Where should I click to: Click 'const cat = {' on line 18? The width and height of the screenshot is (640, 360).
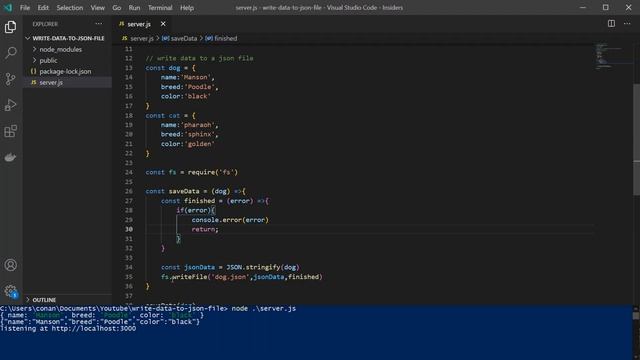[x=170, y=116]
